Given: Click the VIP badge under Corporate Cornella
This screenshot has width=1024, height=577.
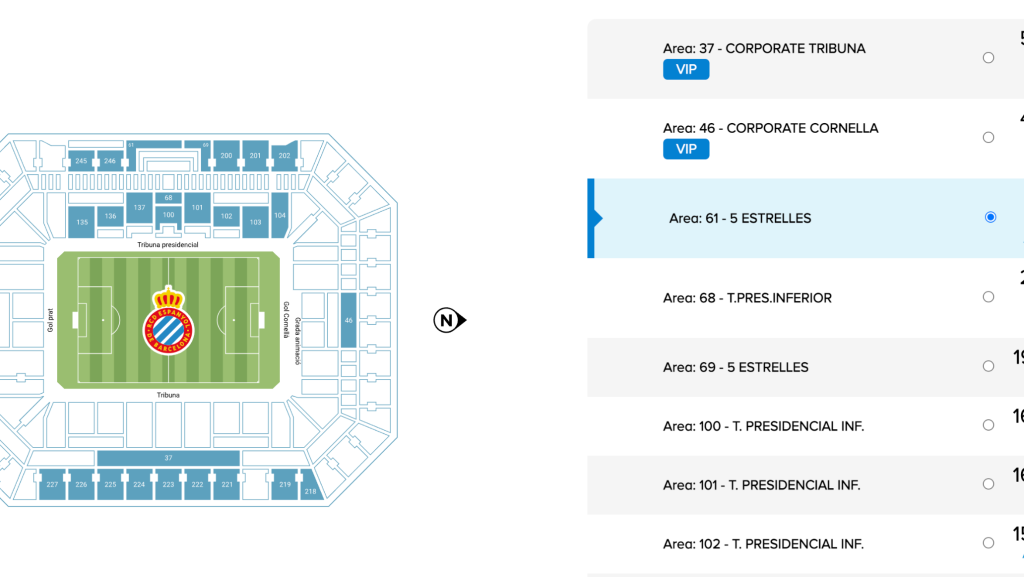Looking at the screenshot, I should click(x=686, y=149).
